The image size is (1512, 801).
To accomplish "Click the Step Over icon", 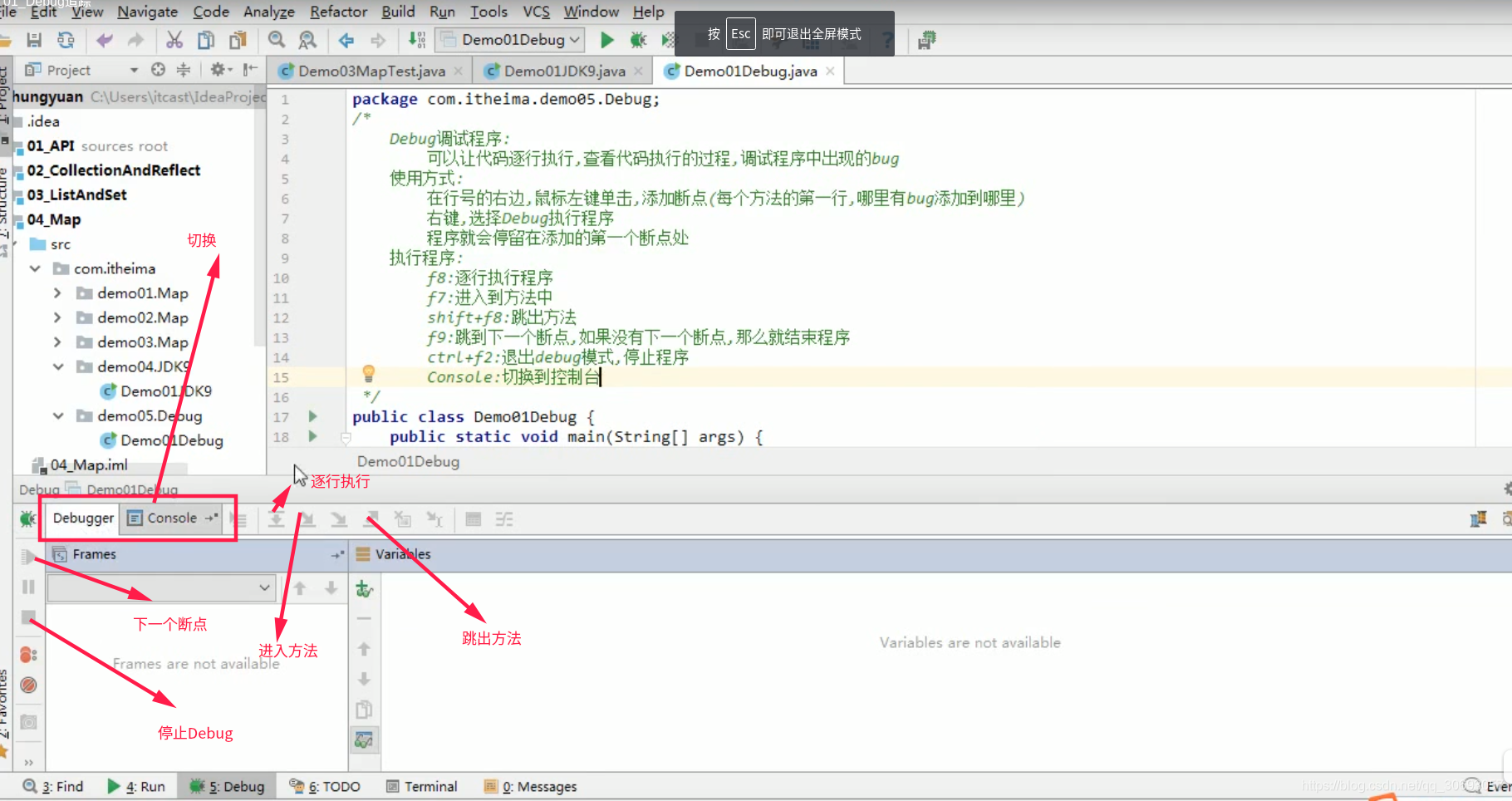I will [277, 520].
